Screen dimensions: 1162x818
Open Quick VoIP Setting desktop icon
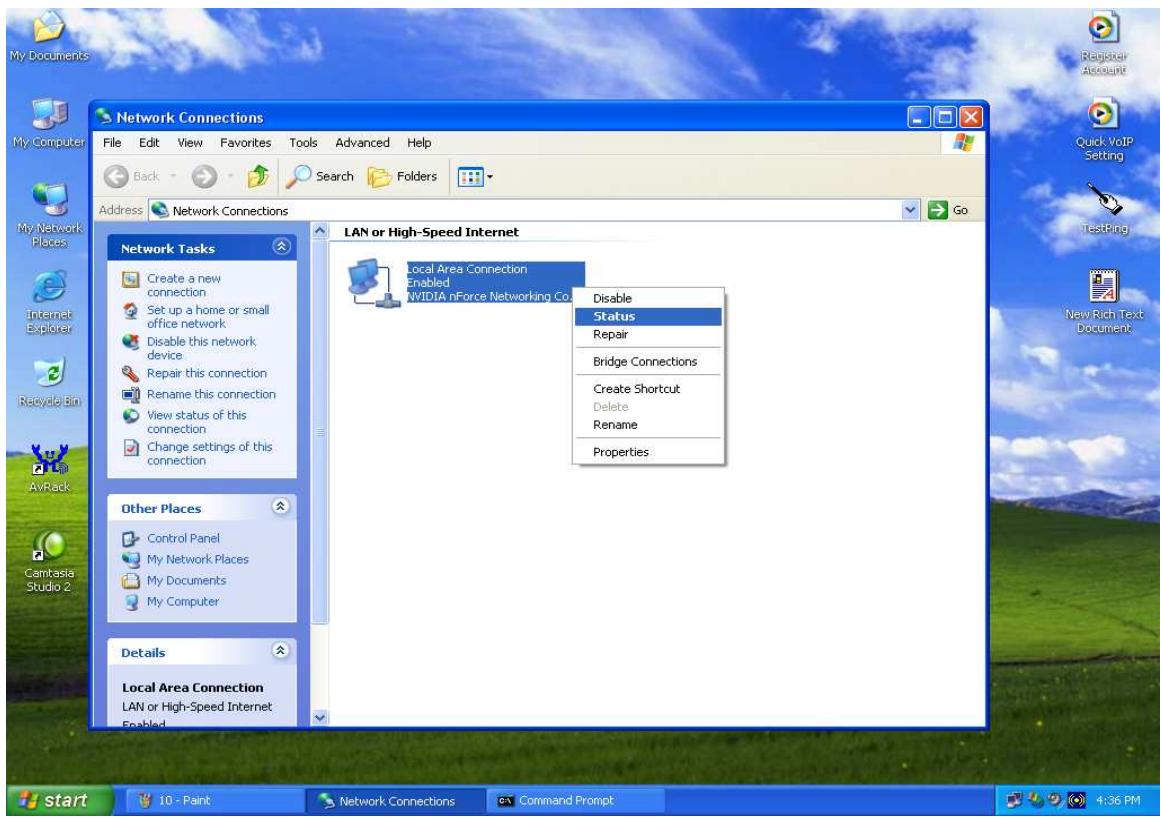click(x=1103, y=130)
